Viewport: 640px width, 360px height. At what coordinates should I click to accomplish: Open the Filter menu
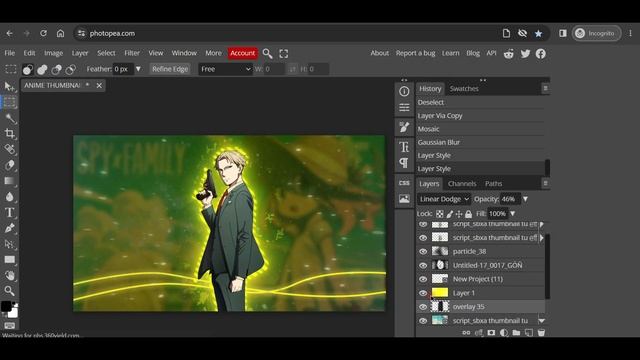[x=132, y=53]
